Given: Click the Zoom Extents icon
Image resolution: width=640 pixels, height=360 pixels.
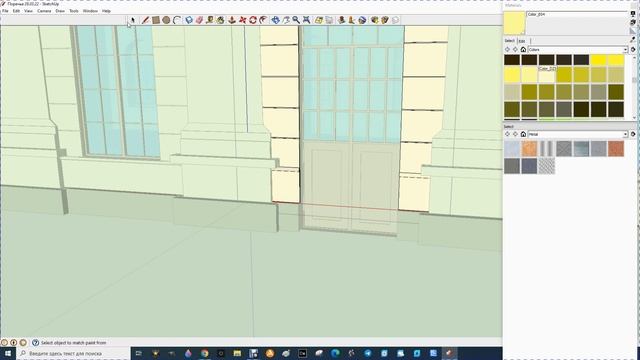Looking at the screenshot, I should coord(307,20).
